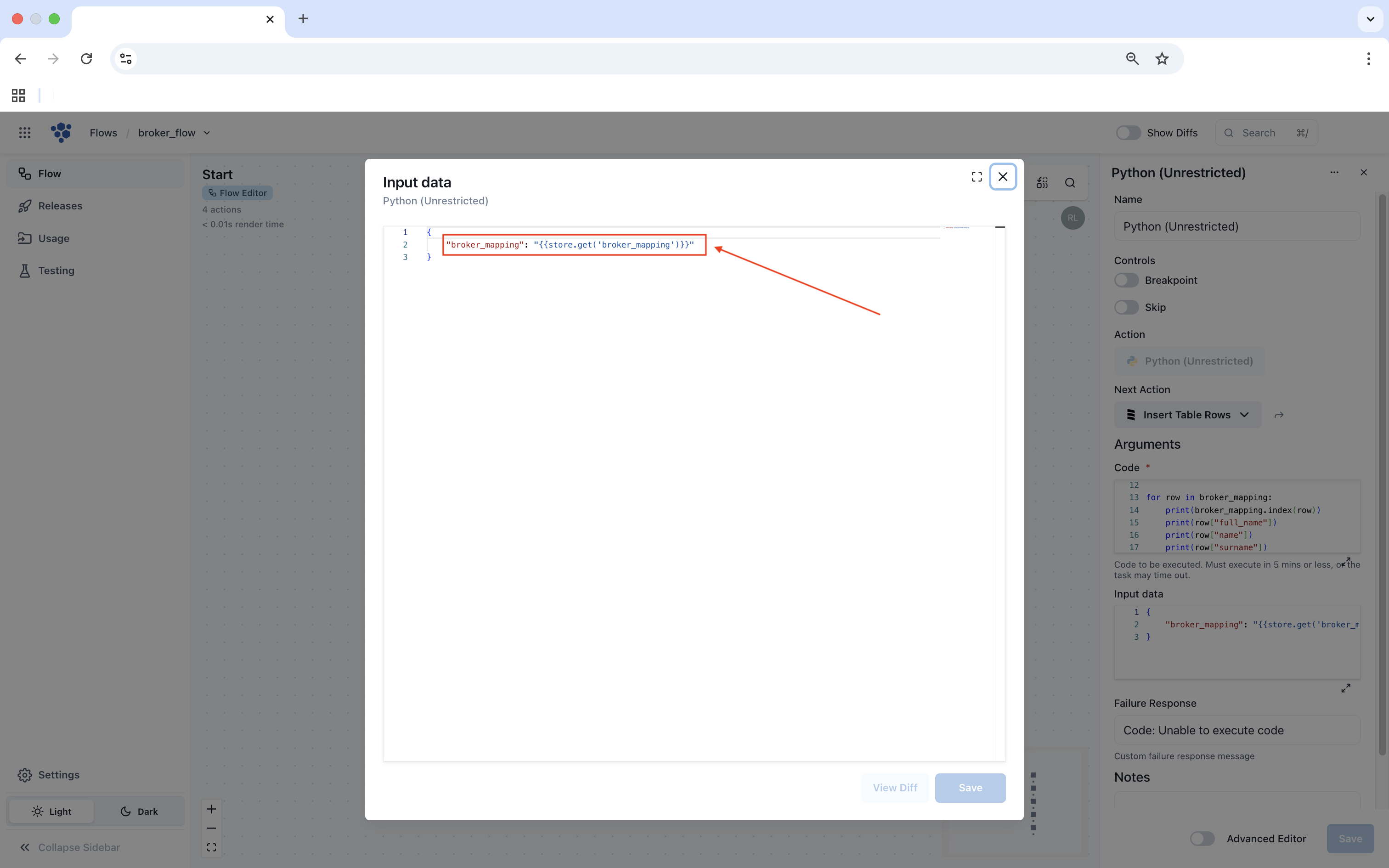Expand Input data dialog to fullscreen
This screenshot has width=1389, height=868.
click(977, 177)
